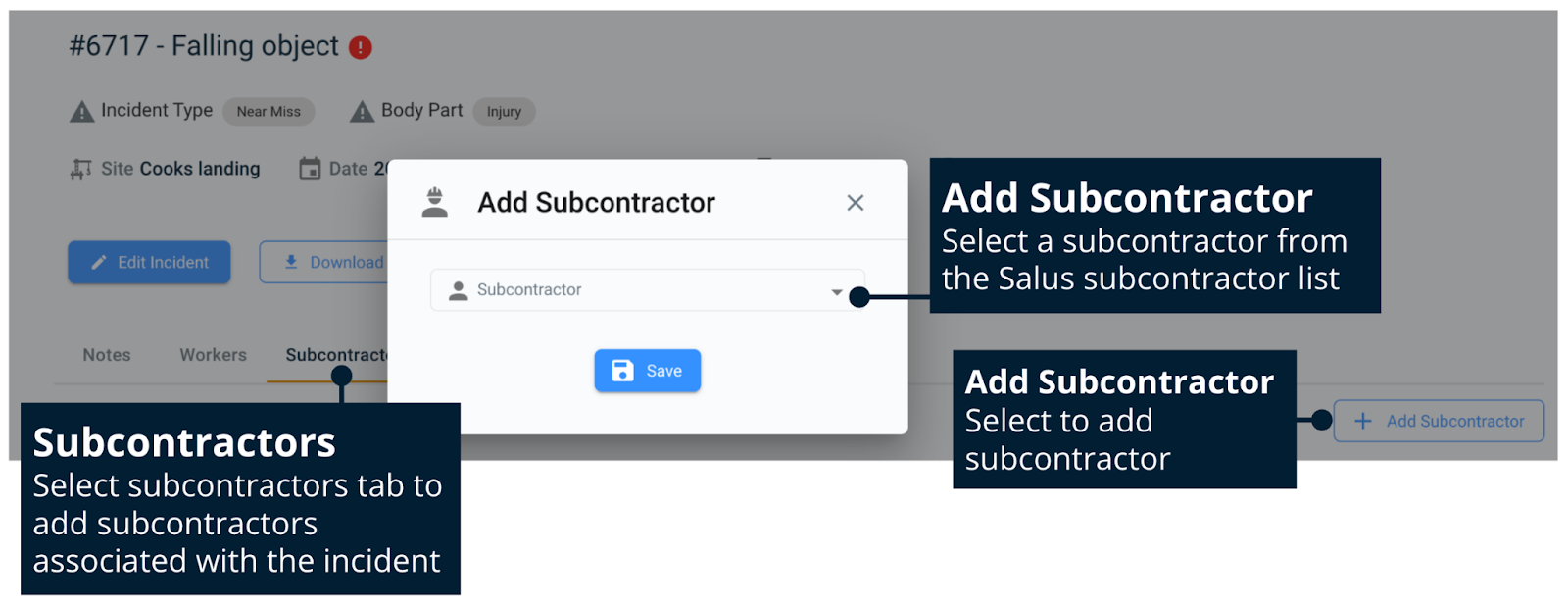Click the person icon in the Subcontractor field
1568x608 pixels.
pyautogui.click(x=458, y=290)
